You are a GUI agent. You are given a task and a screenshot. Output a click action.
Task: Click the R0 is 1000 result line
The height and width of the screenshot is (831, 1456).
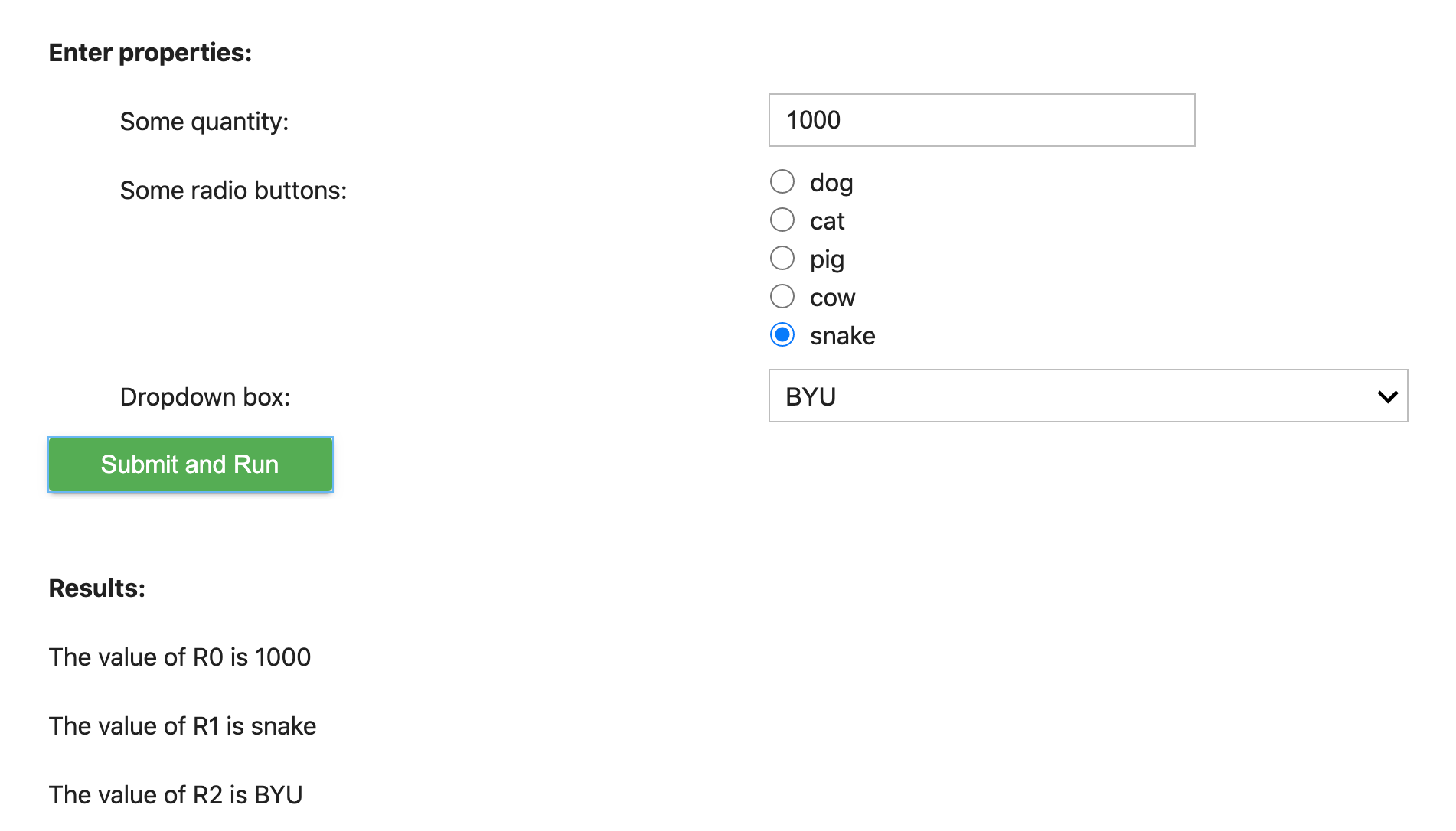[180, 657]
